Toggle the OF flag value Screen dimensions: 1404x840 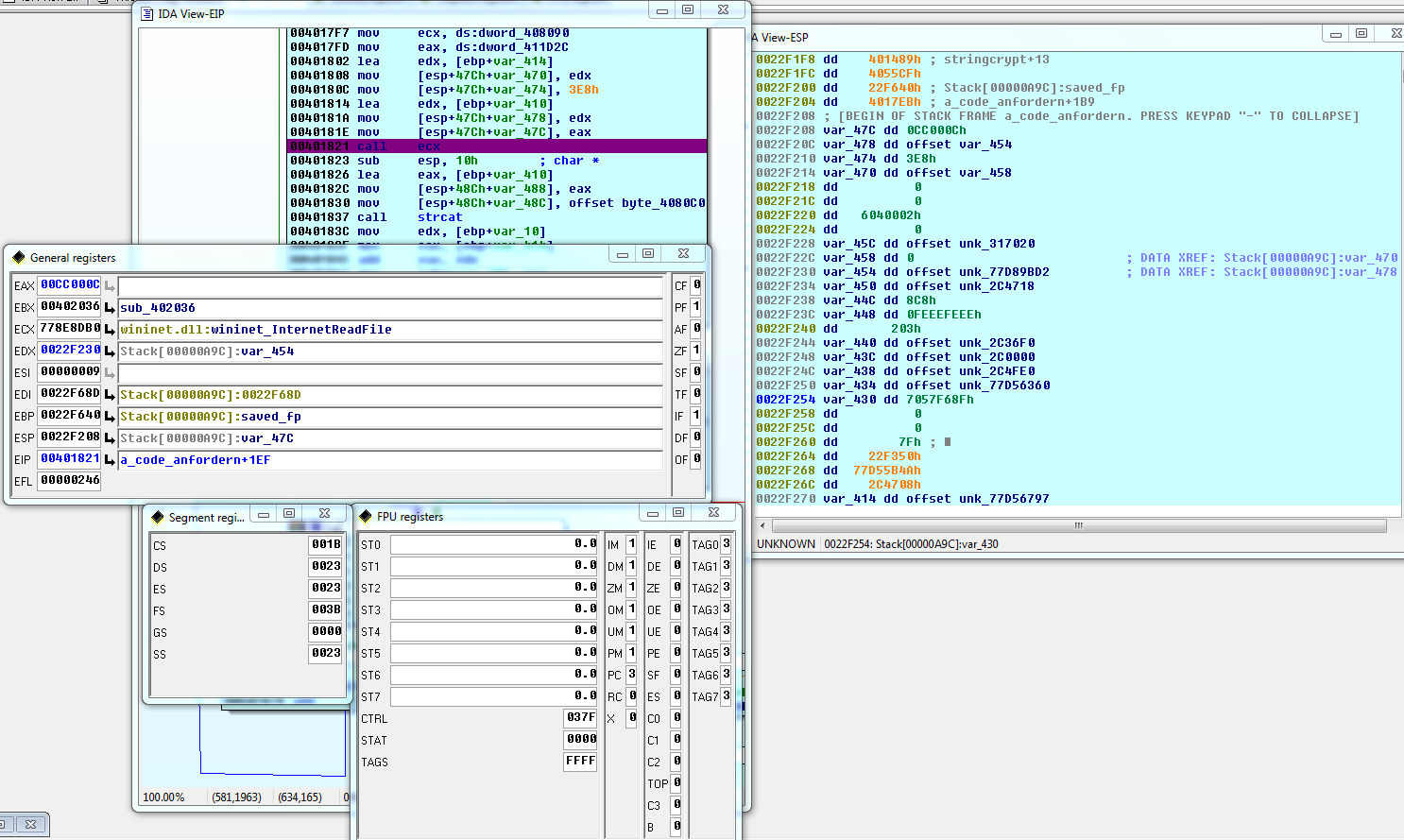tap(697, 458)
